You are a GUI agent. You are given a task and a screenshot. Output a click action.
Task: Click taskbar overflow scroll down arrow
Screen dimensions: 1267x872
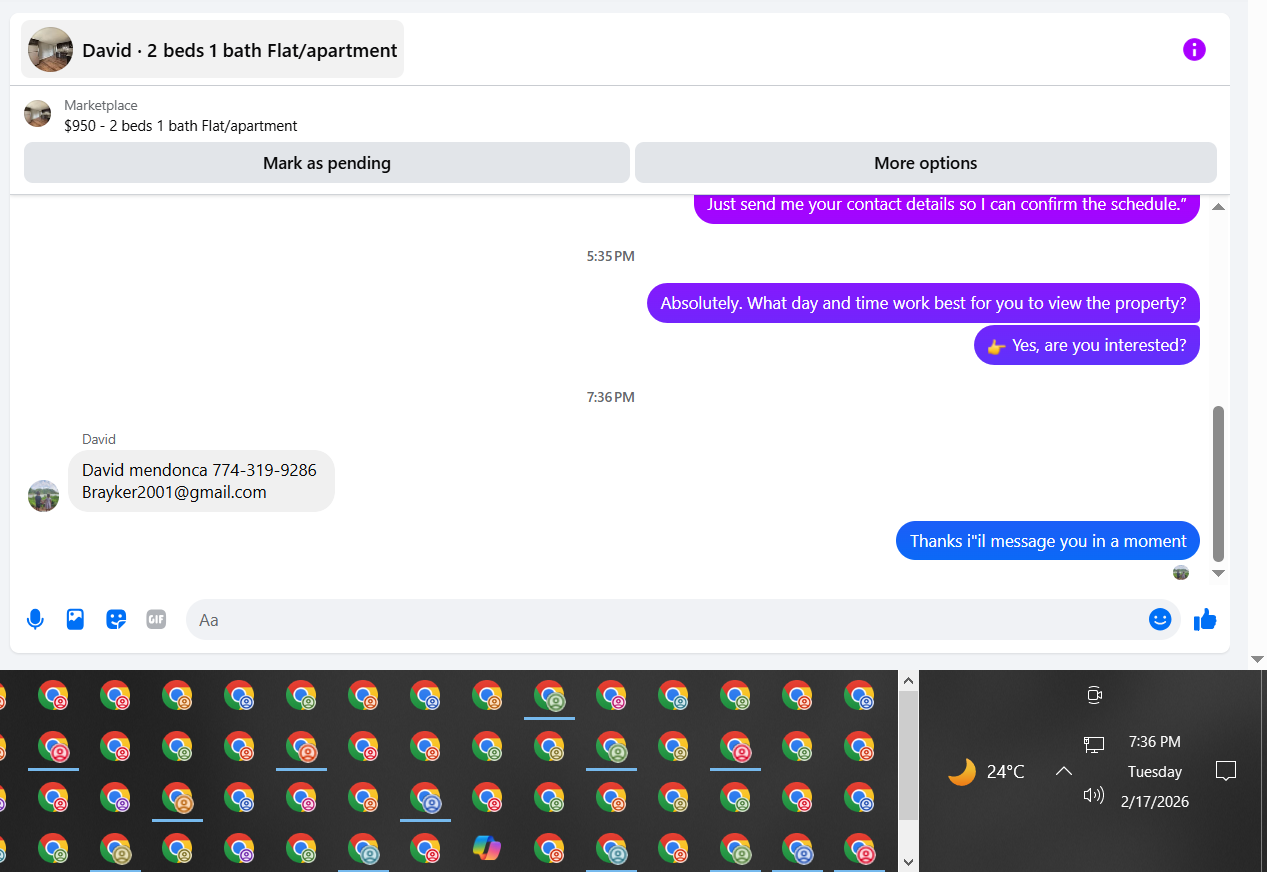pos(908,861)
